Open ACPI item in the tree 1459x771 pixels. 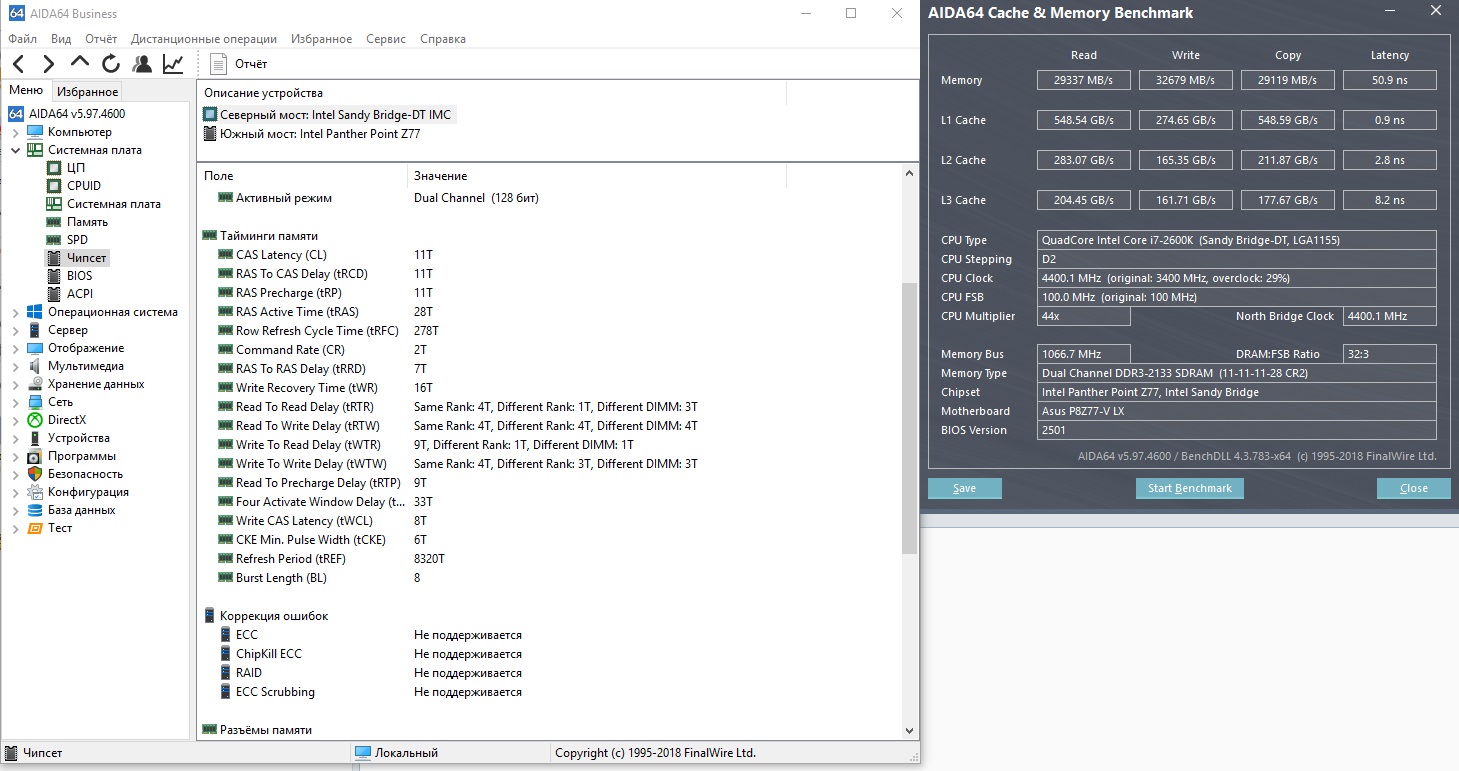point(80,294)
